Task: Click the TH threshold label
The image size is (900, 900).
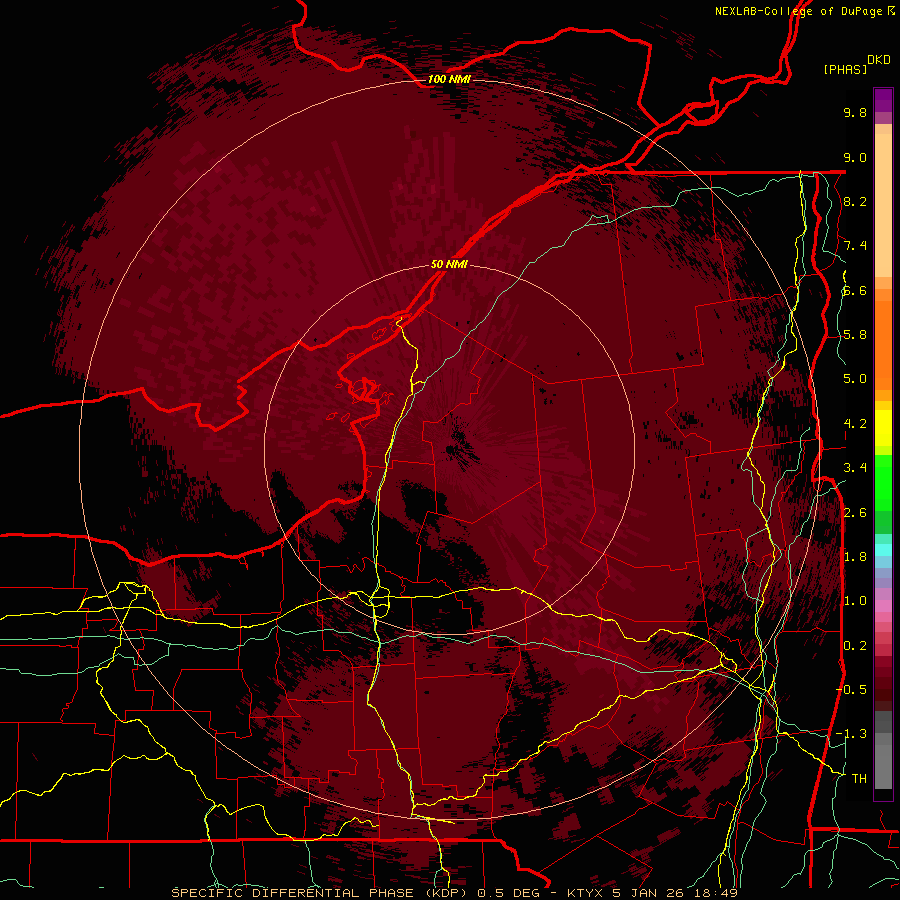Action: point(859,778)
